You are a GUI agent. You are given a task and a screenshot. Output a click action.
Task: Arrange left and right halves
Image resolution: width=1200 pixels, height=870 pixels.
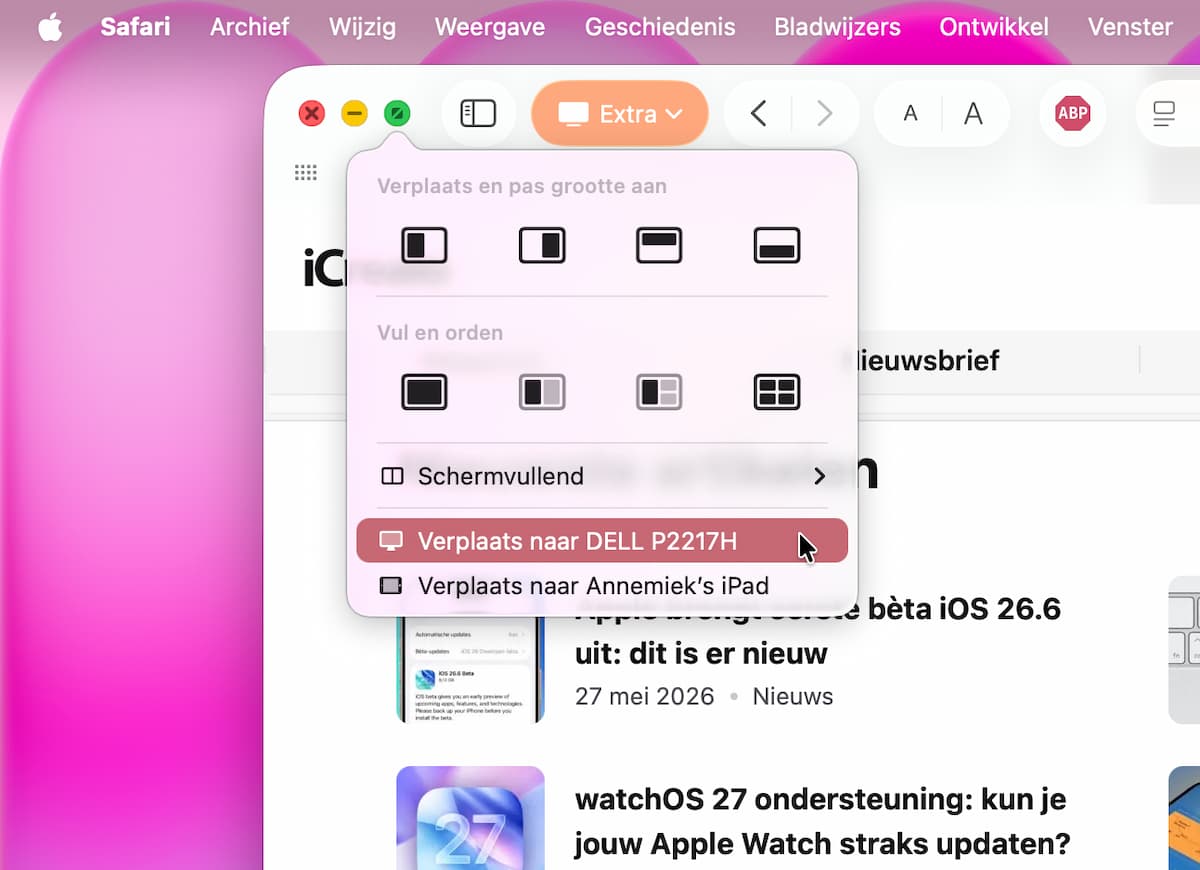(542, 392)
